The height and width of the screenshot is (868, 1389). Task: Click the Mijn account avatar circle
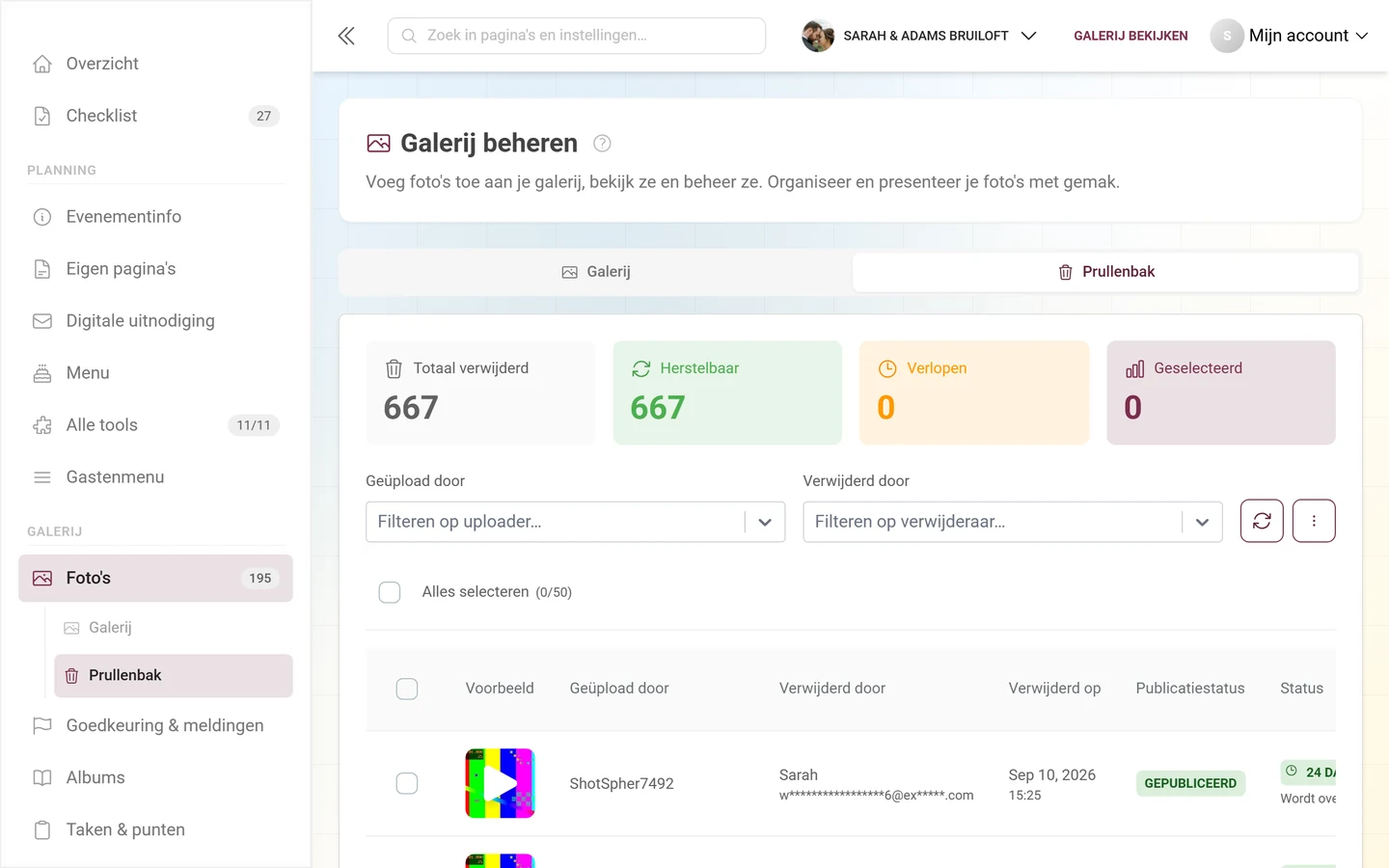(1227, 36)
